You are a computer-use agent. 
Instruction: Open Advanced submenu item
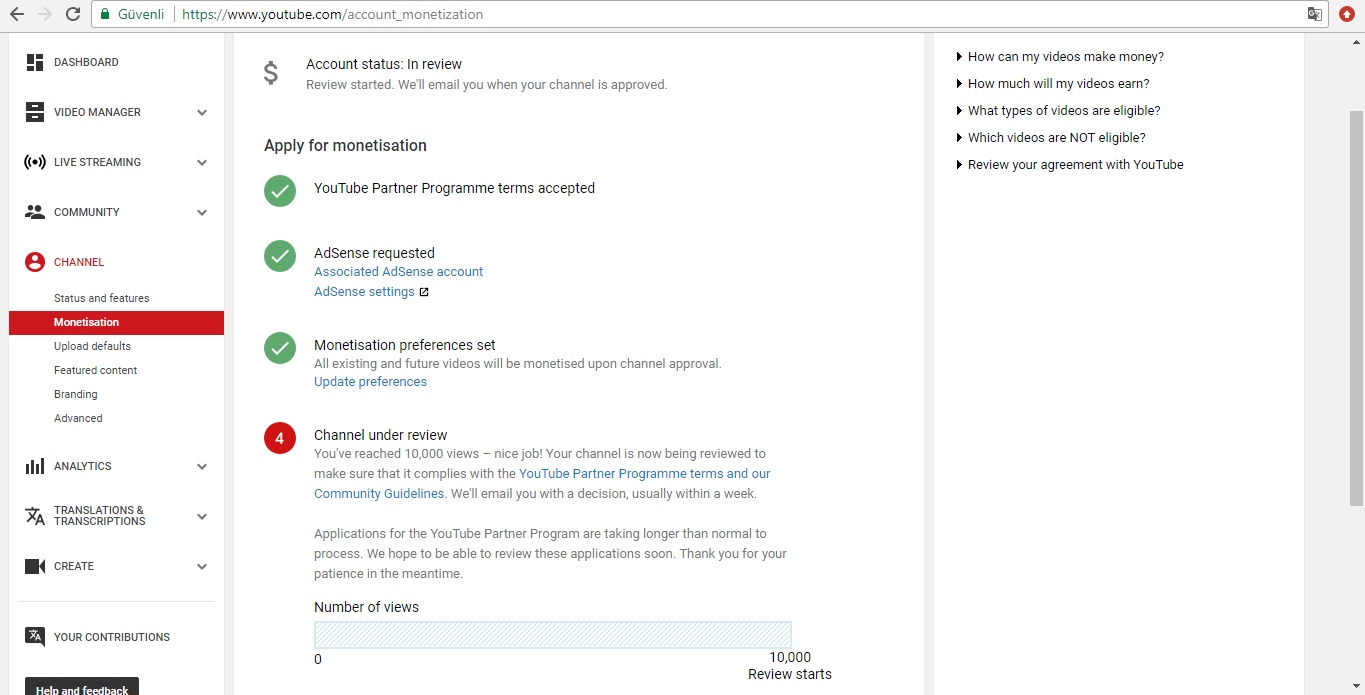(x=78, y=418)
